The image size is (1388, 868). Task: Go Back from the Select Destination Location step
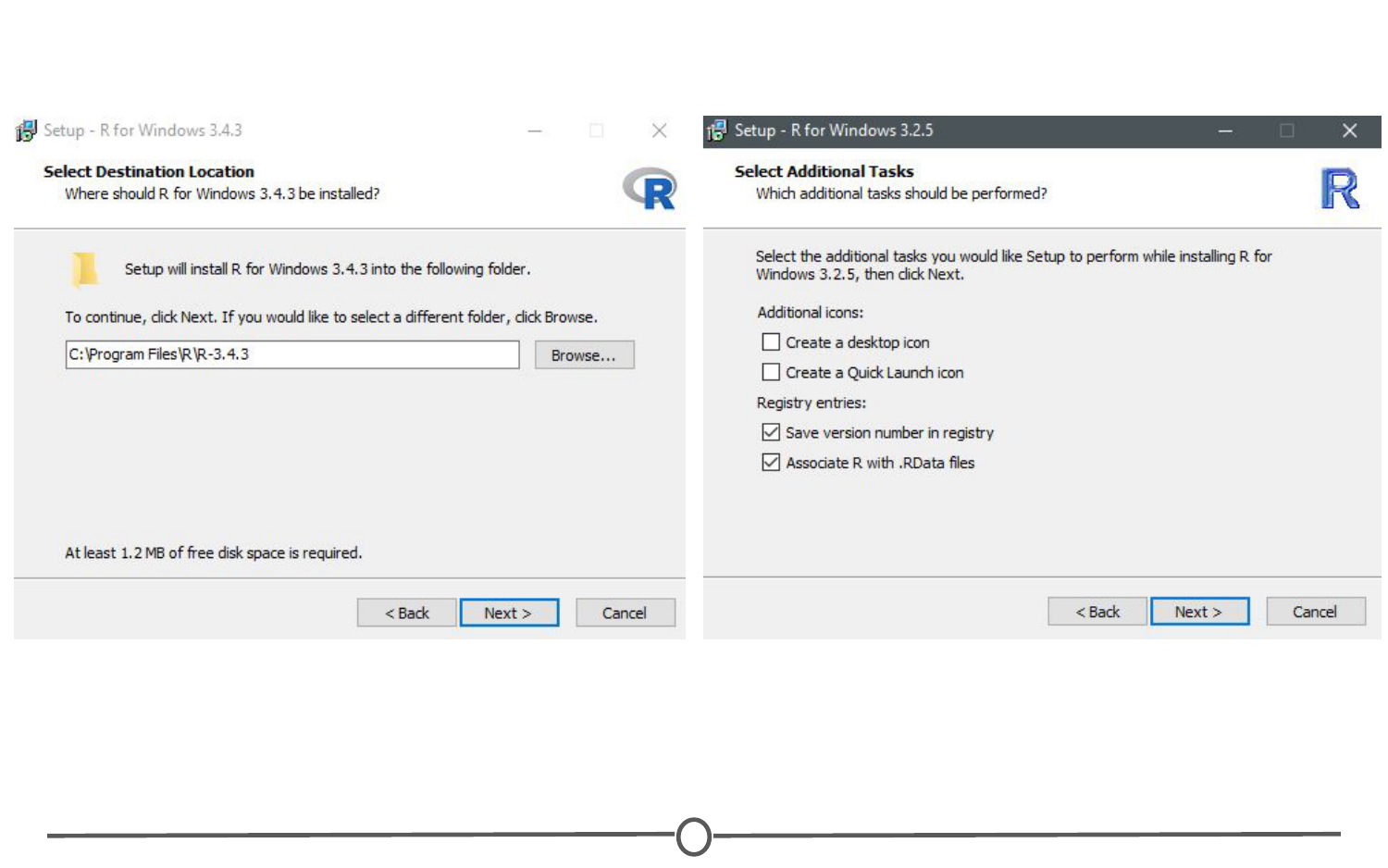(406, 613)
